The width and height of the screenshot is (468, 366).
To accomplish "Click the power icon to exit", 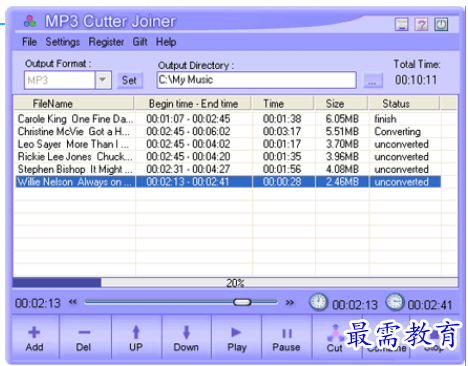I will point(441,25).
